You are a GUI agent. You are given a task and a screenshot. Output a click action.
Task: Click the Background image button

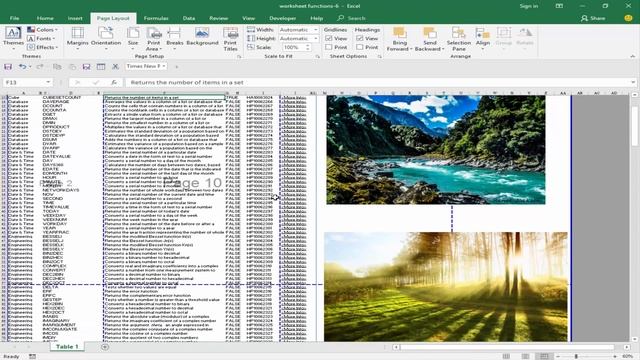(202, 37)
